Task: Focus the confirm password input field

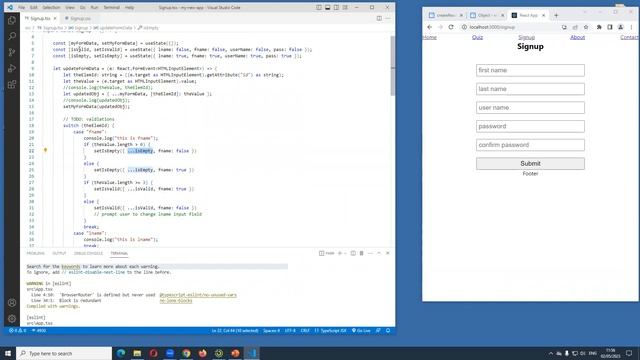Action: [530, 145]
